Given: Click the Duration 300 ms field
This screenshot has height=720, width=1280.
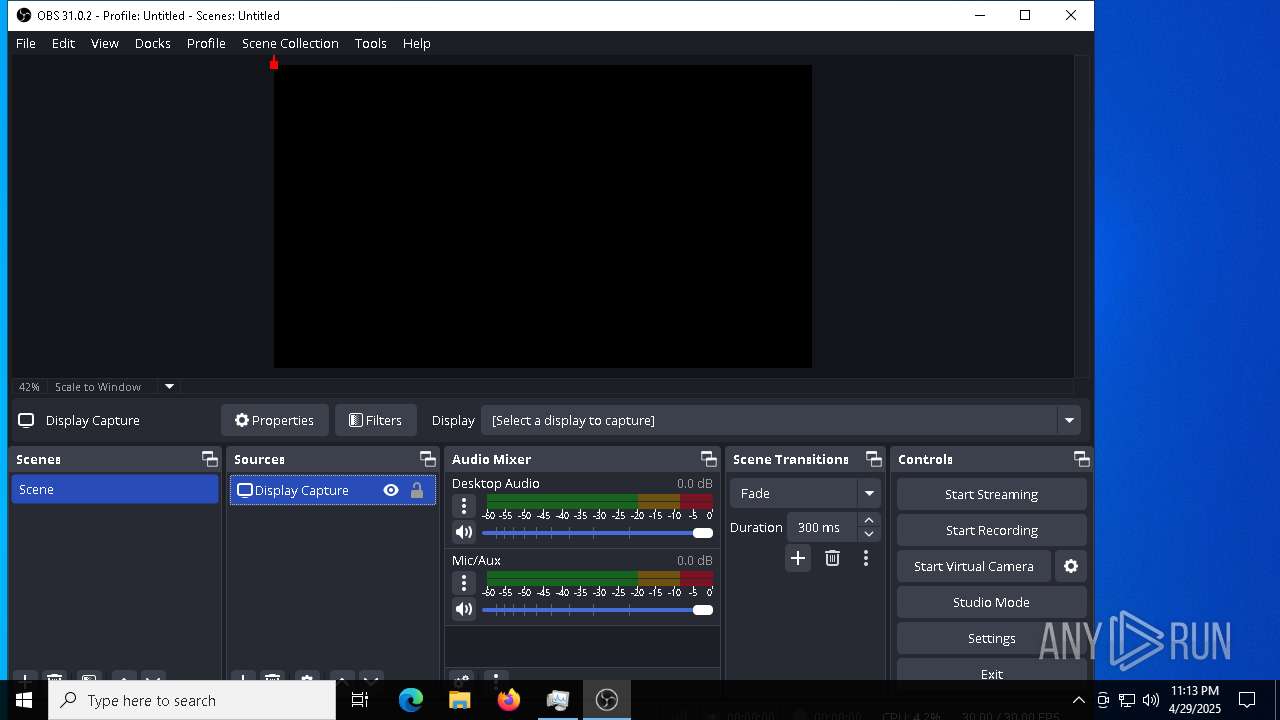Looking at the screenshot, I should point(822,527).
